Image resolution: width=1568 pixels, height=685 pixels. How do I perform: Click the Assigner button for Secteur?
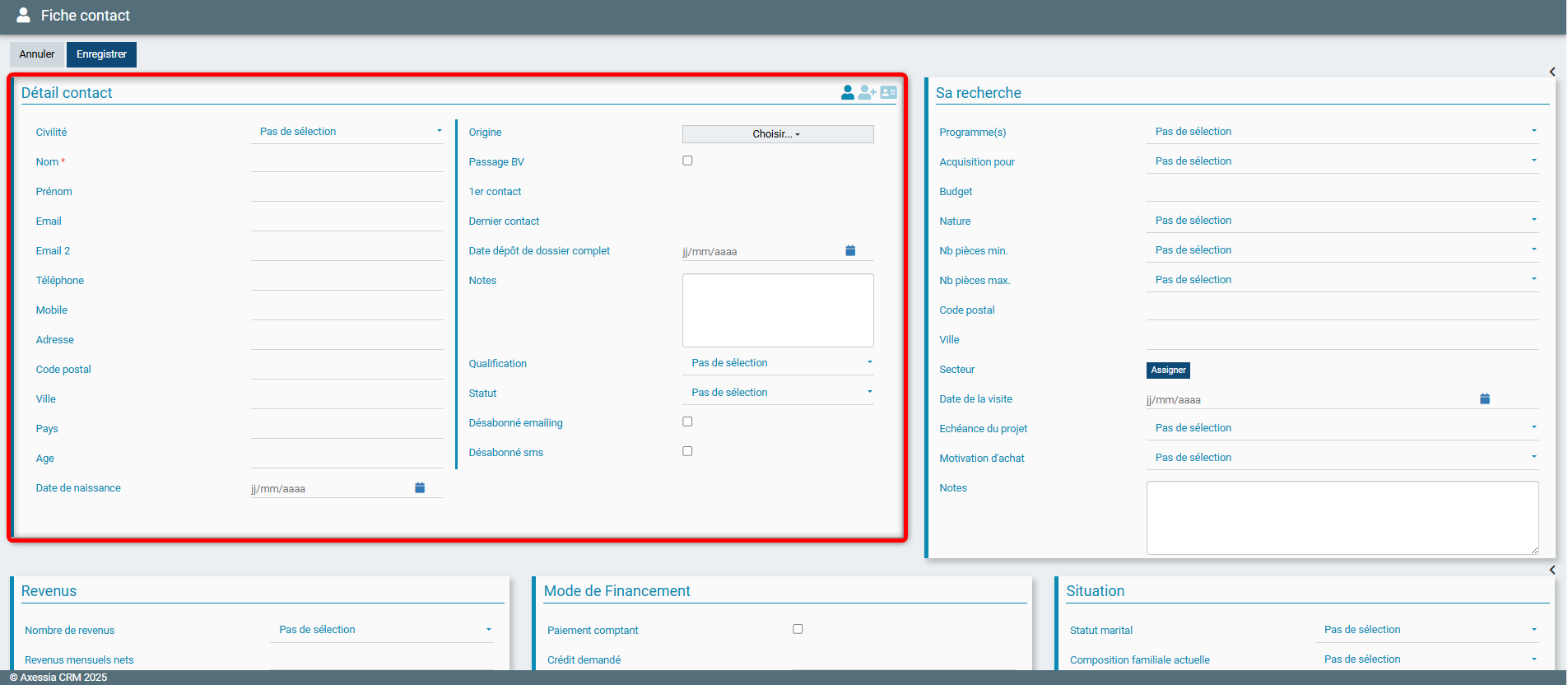pos(1168,370)
